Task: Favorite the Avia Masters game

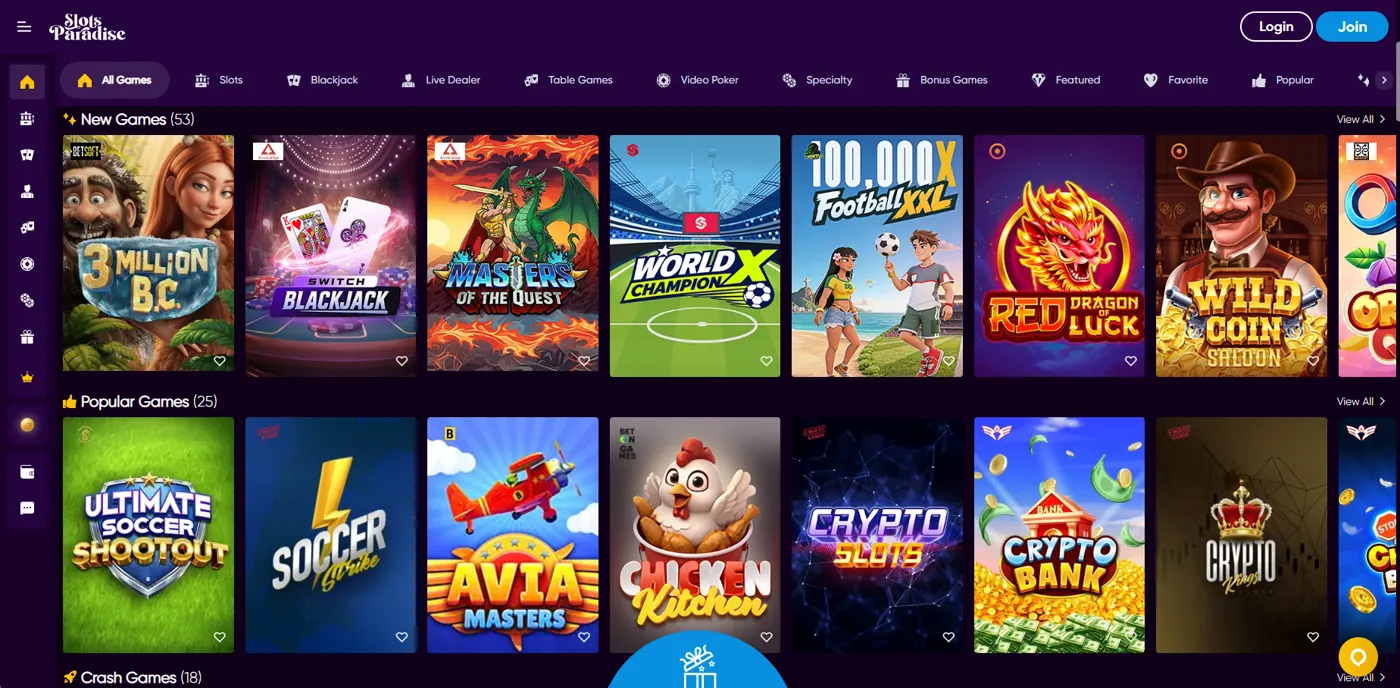Action: [584, 637]
